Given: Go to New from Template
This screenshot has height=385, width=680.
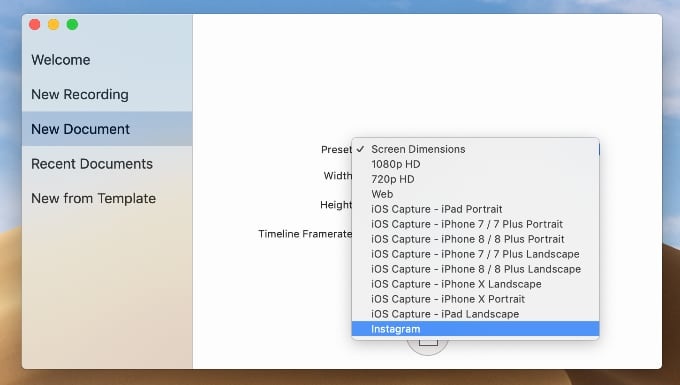Looking at the screenshot, I should coord(107,199).
